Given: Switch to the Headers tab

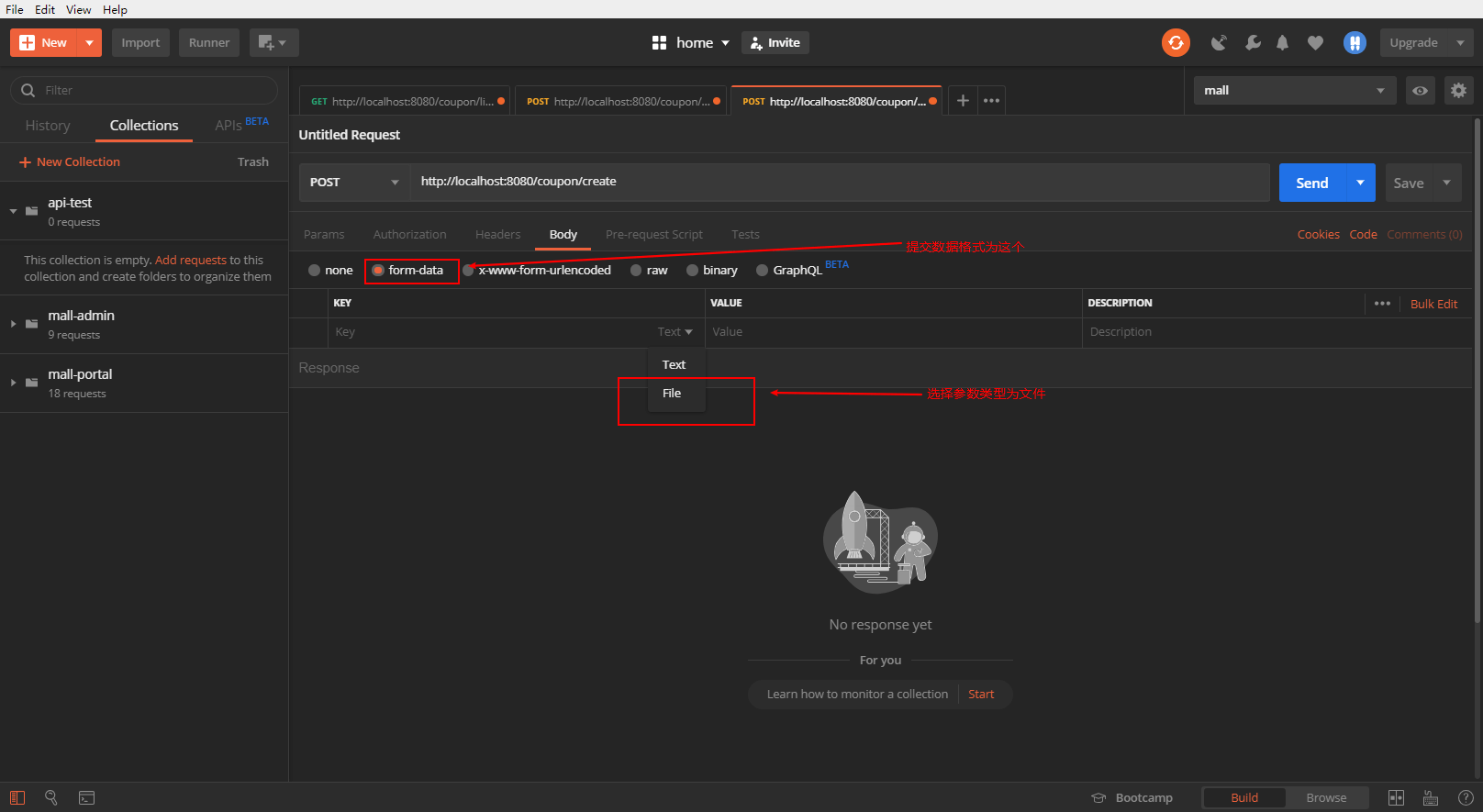Looking at the screenshot, I should coord(498,234).
